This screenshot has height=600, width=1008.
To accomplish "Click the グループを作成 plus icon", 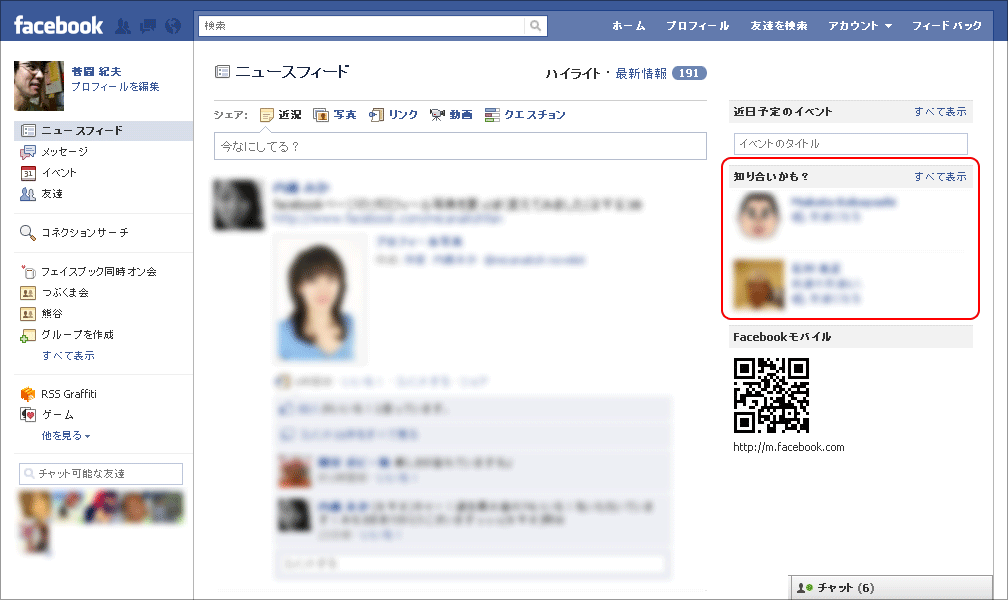I will tap(28, 335).
